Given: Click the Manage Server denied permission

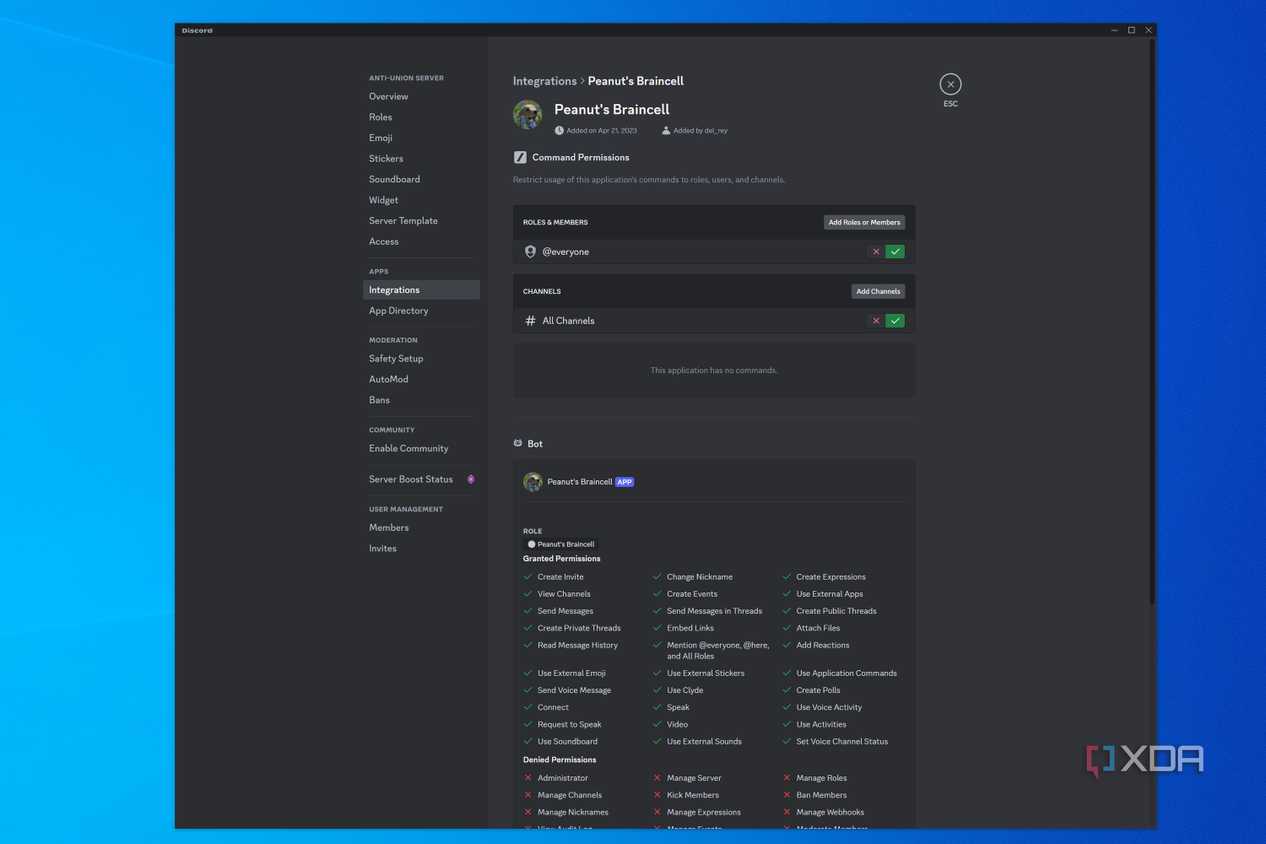Looking at the screenshot, I should pos(694,778).
